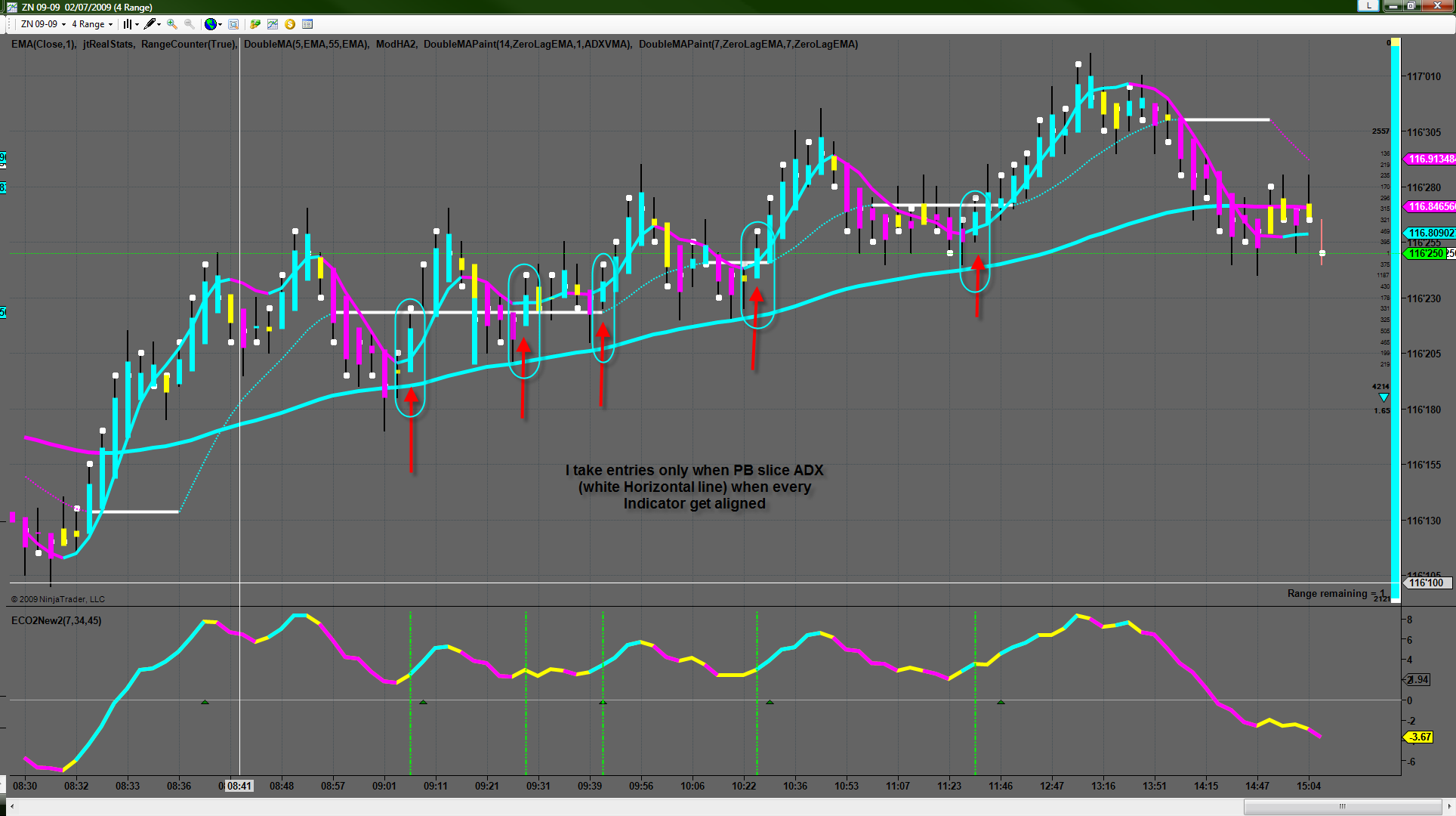Click the 2009 NinjaTrader, LLC copyright text
Screen dimensions: 1456x816
(58, 599)
